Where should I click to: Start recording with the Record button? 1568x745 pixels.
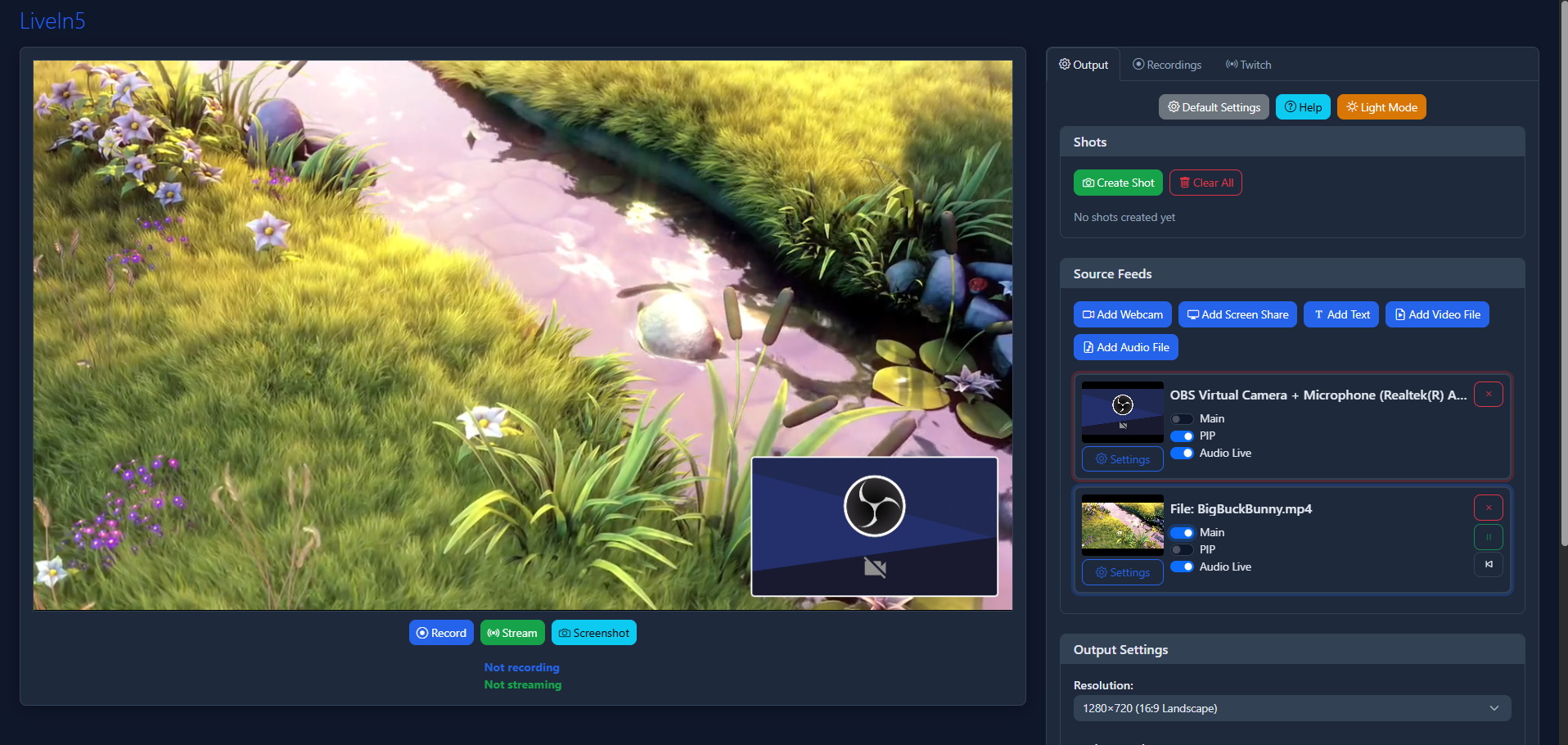tap(441, 633)
